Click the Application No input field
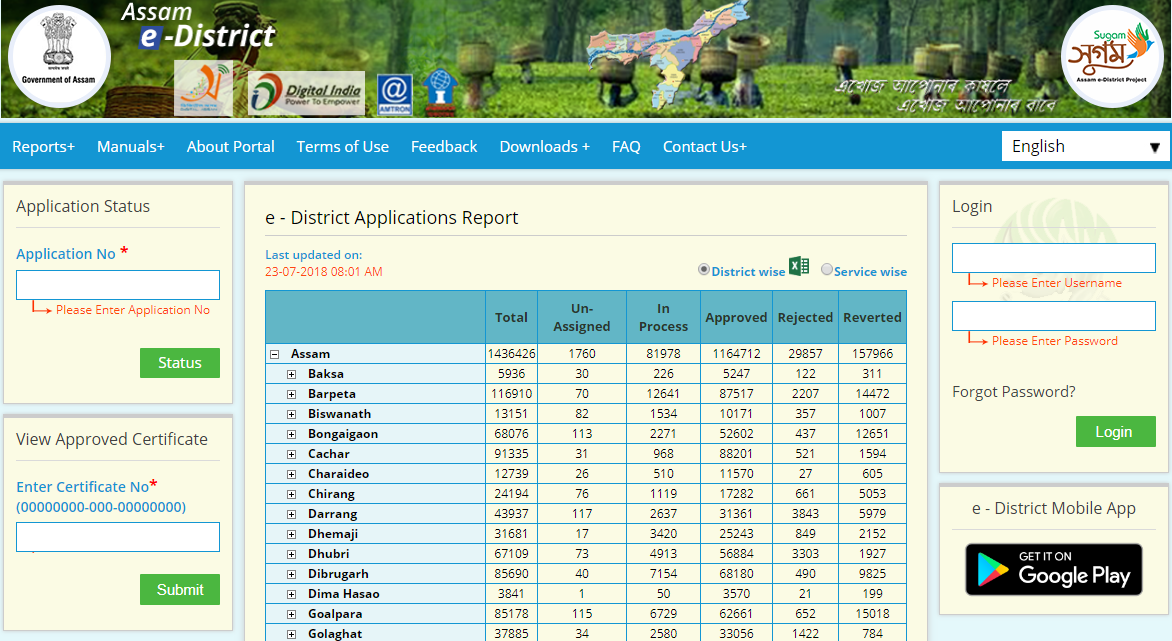1172x641 pixels. point(117,284)
